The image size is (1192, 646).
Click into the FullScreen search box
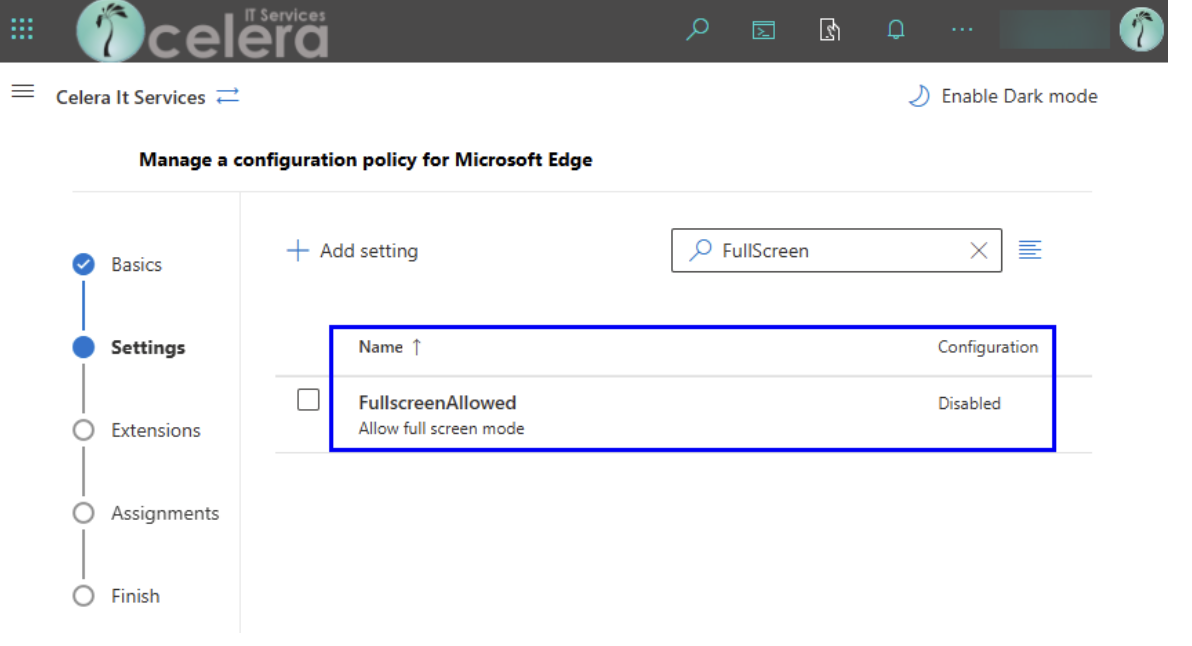[836, 251]
